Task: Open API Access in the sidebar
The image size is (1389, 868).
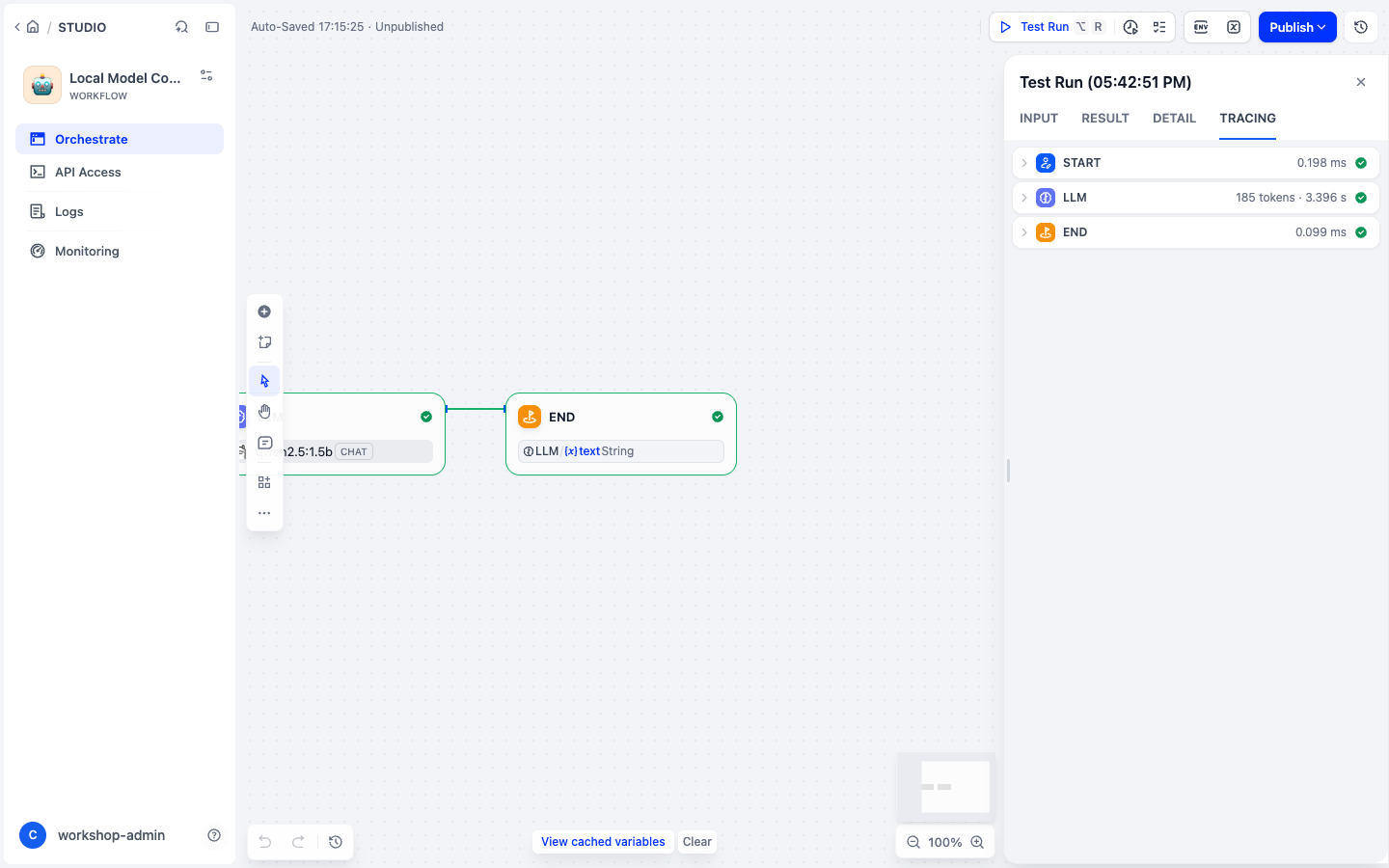Action: (x=120, y=172)
